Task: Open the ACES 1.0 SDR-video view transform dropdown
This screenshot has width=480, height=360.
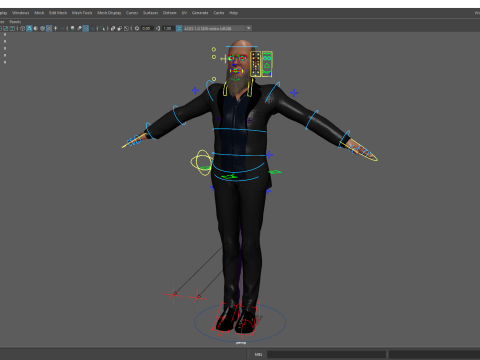Action: pos(217,28)
